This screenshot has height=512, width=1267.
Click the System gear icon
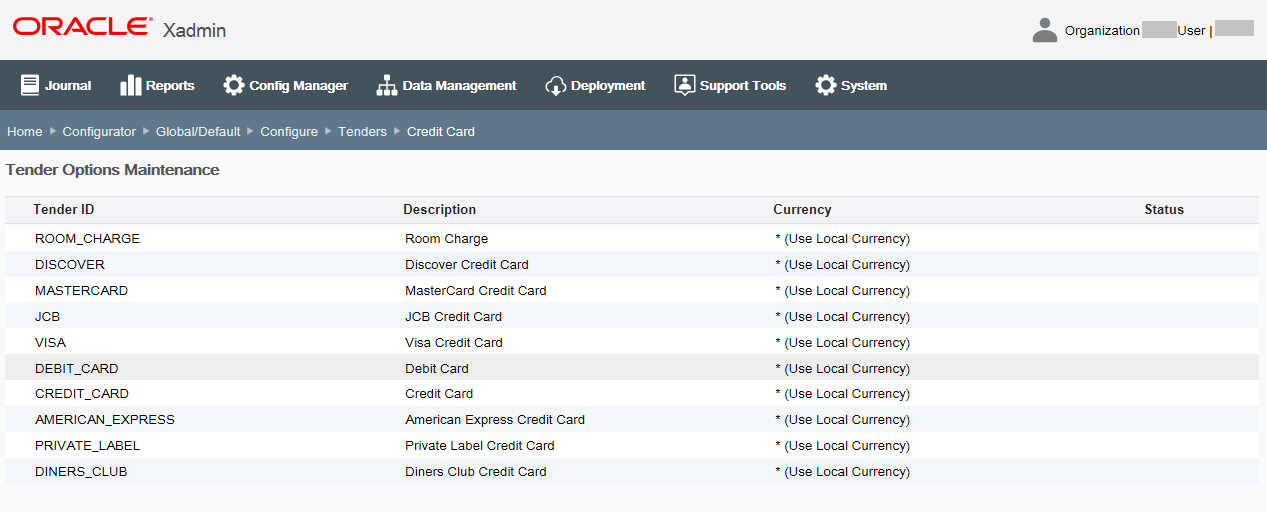(x=825, y=85)
